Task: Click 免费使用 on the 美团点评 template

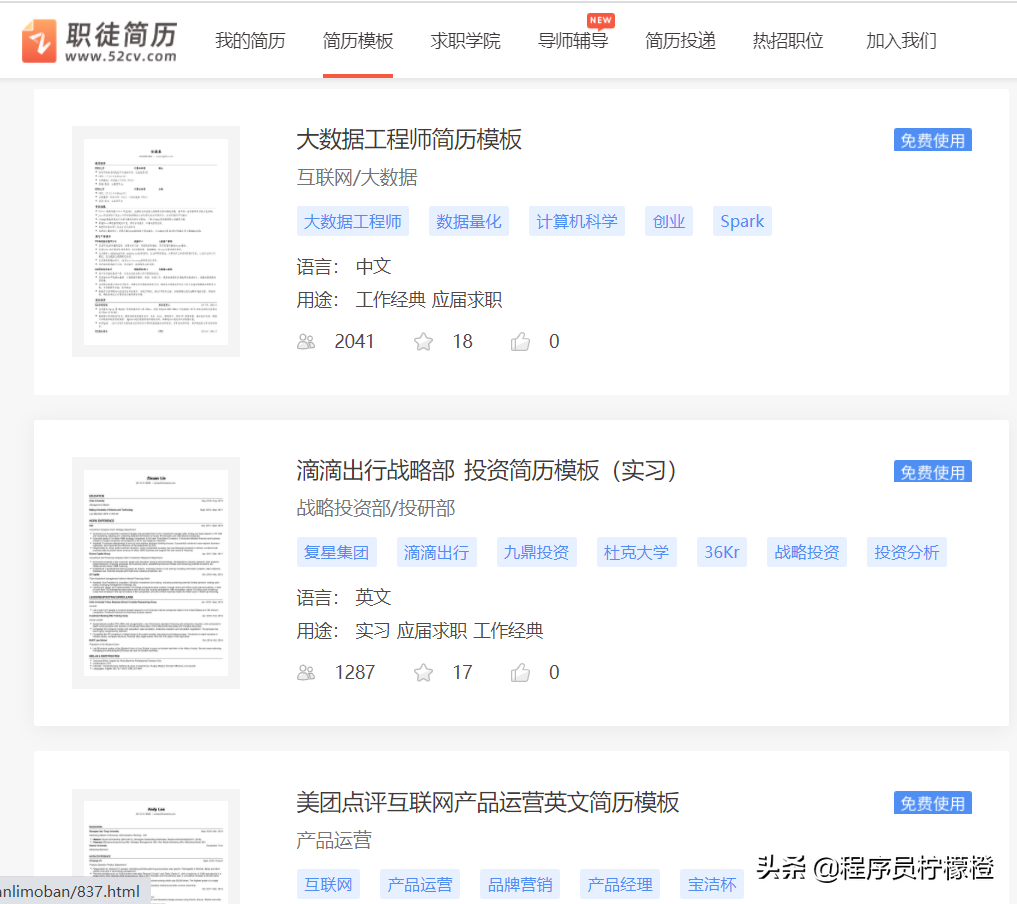Action: (x=932, y=802)
